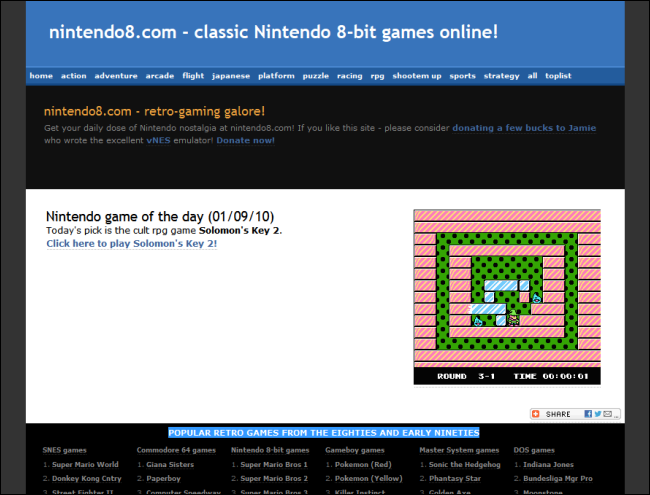
Task: Open the vNES emulator link
Action: [x=158, y=141]
